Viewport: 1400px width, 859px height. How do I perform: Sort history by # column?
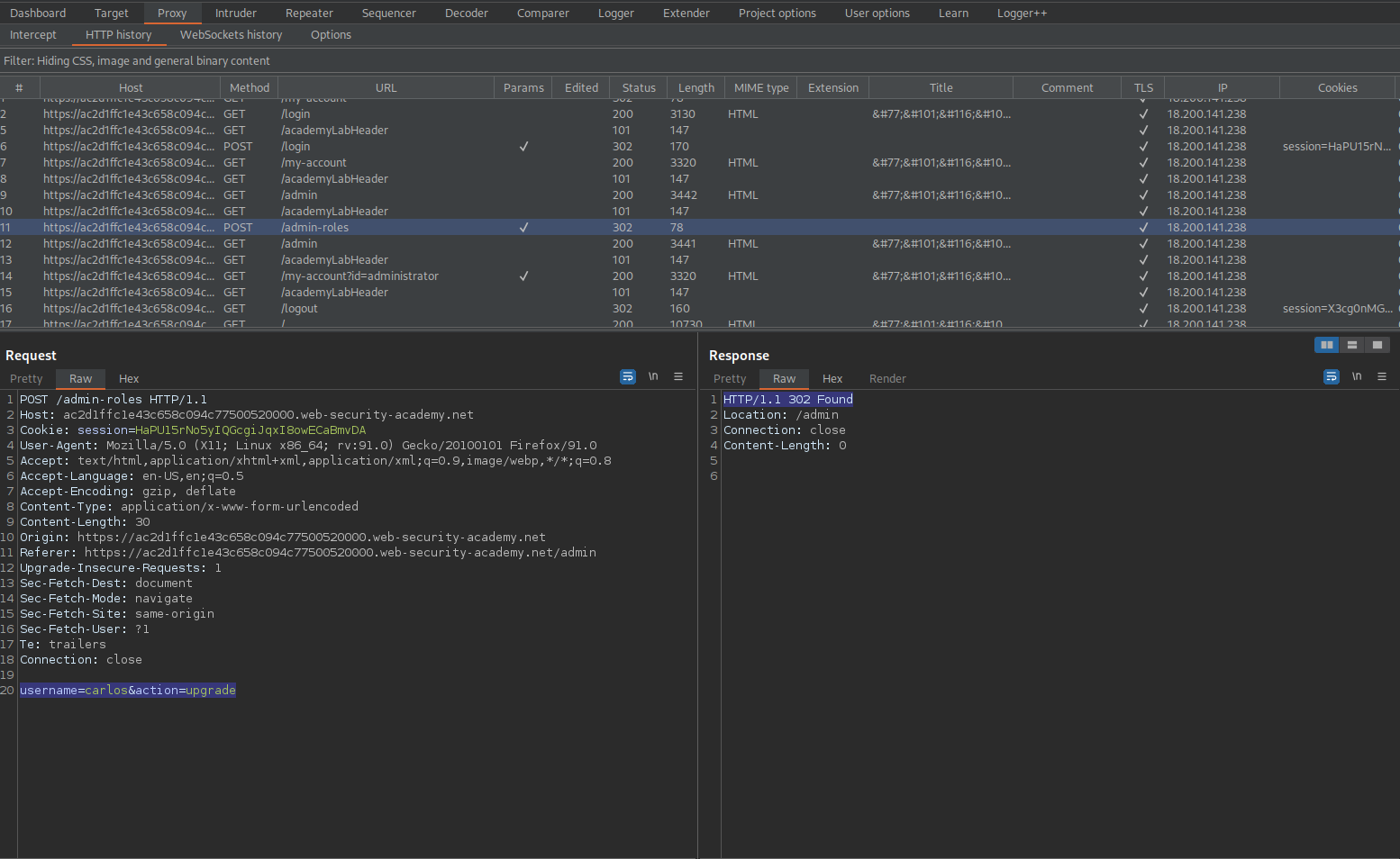(x=19, y=87)
